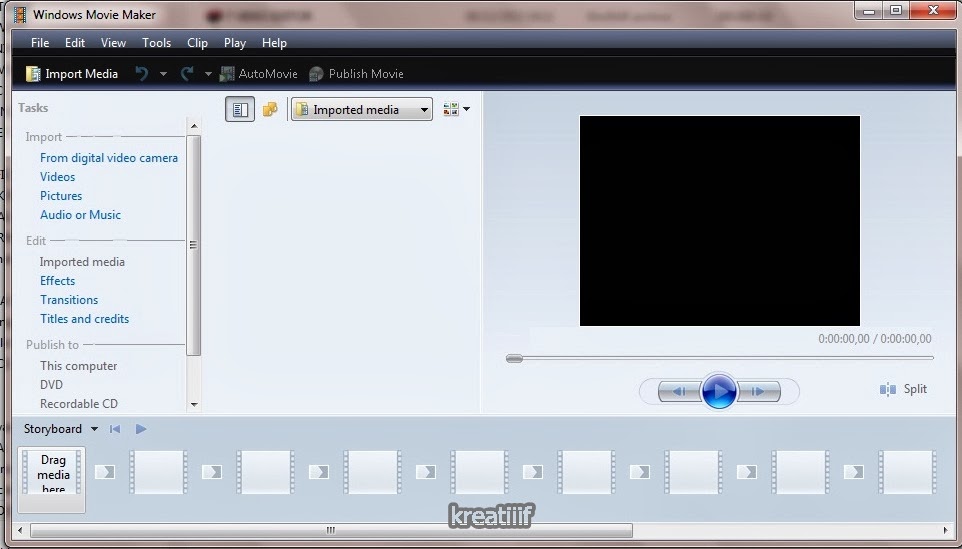This screenshot has width=962, height=549.
Task: Click the storyboard scroll left arrow
Action: click(x=20, y=530)
